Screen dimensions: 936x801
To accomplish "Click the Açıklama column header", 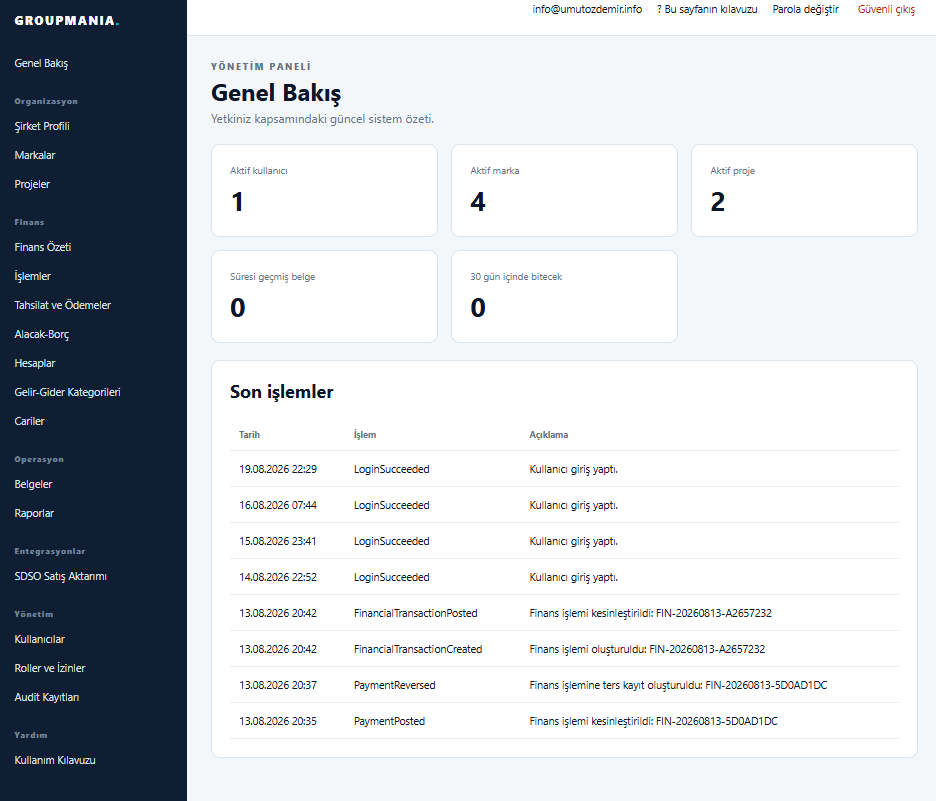I will (x=549, y=435).
